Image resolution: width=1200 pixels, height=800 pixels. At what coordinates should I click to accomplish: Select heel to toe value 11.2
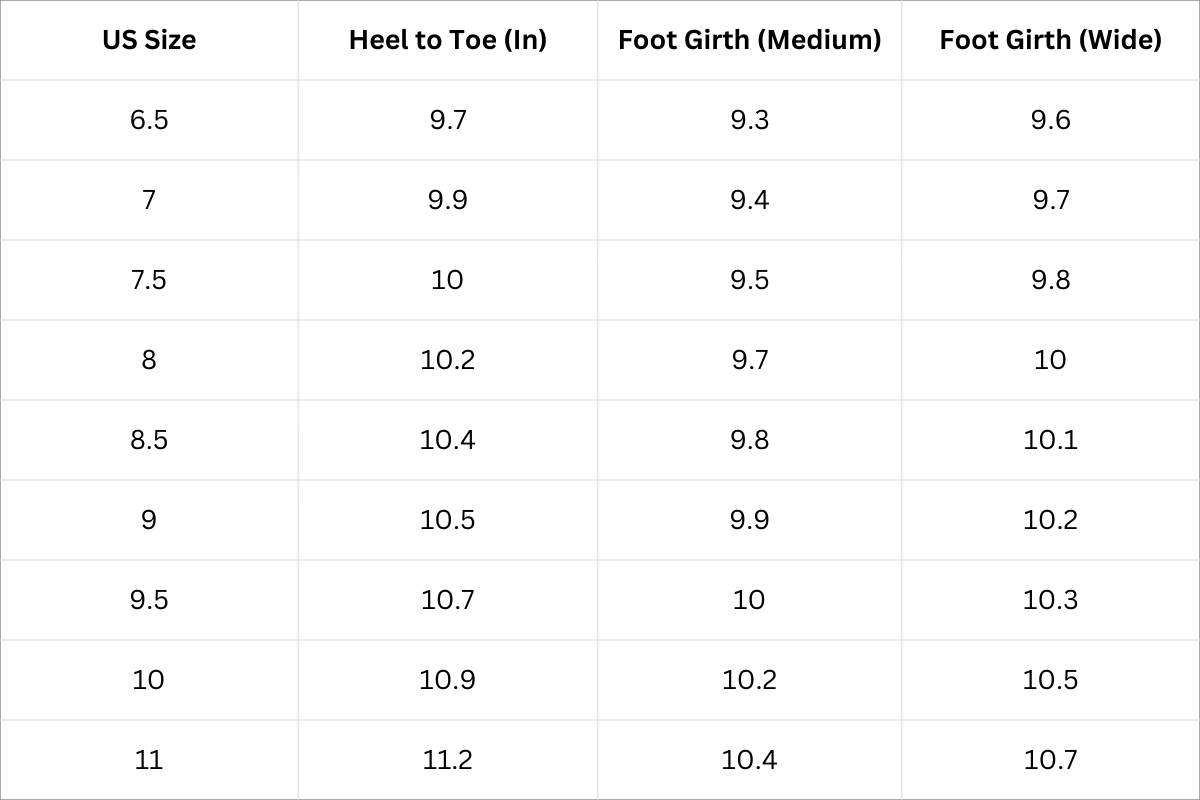[x=448, y=760]
